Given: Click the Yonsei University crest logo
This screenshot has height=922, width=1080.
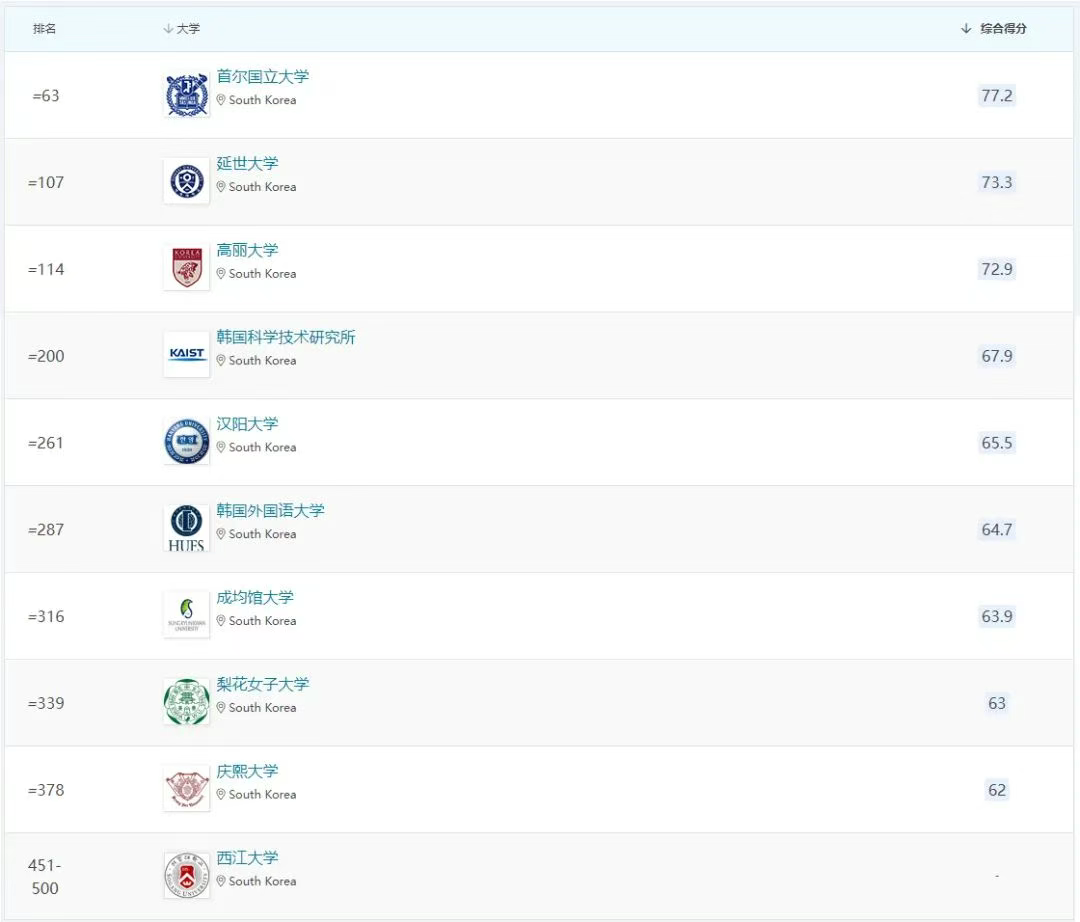Looking at the screenshot, I should (x=187, y=182).
